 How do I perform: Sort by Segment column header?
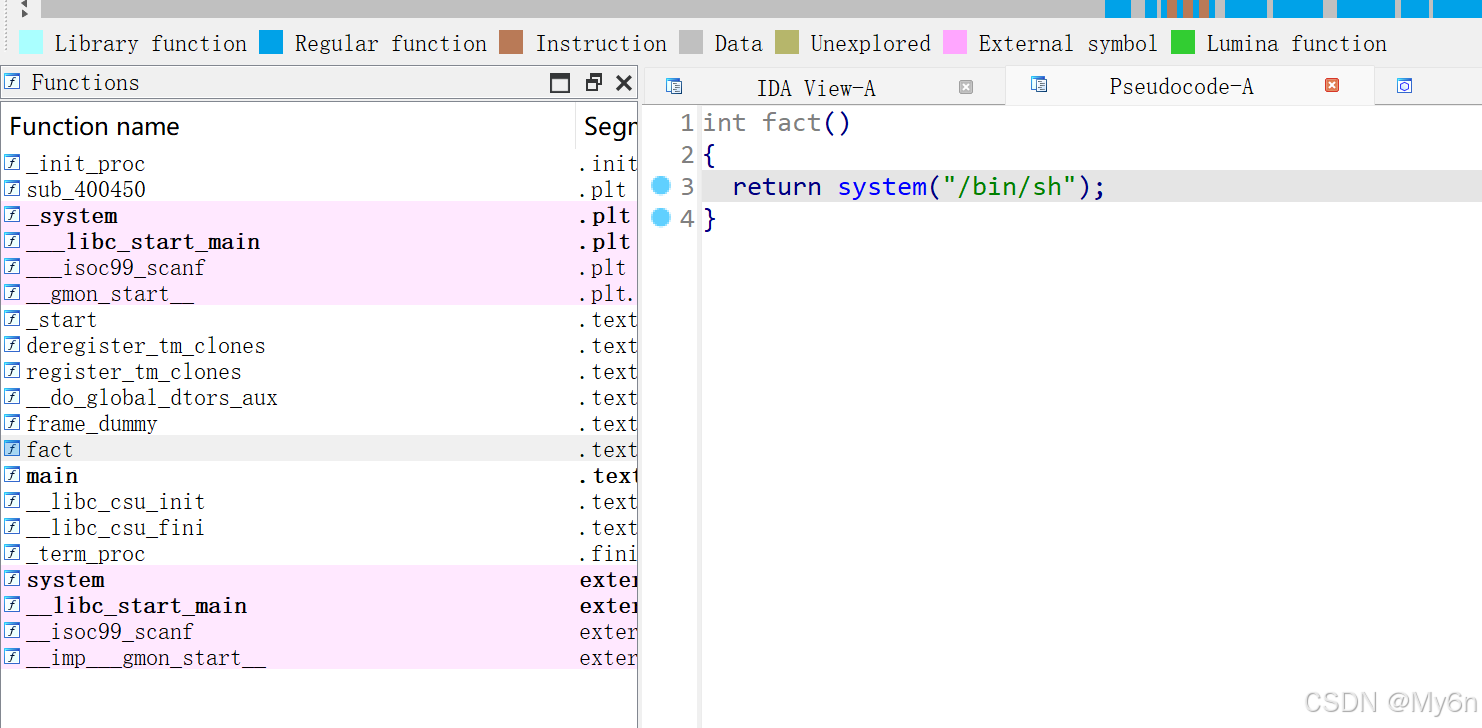(x=607, y=126)
